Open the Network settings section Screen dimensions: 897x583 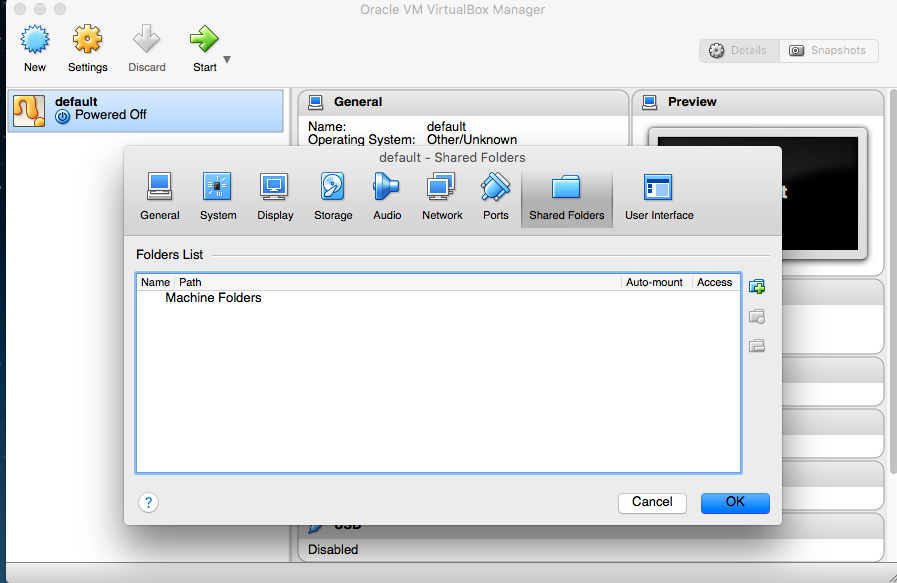pos(442,197)
